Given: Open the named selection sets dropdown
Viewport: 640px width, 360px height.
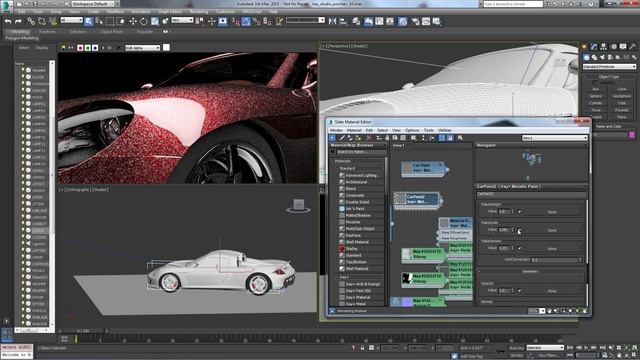Looking at the screenshot, I should click(x=305, y=20).
